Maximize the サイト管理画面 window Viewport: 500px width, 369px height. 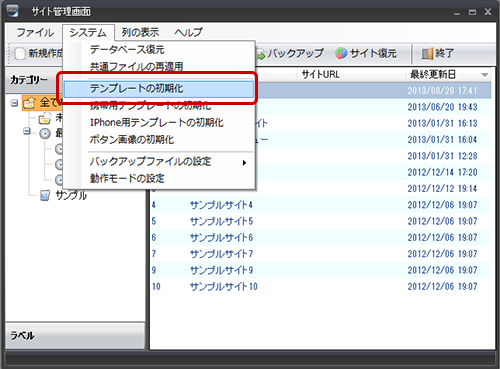click(x=472, y=12)
